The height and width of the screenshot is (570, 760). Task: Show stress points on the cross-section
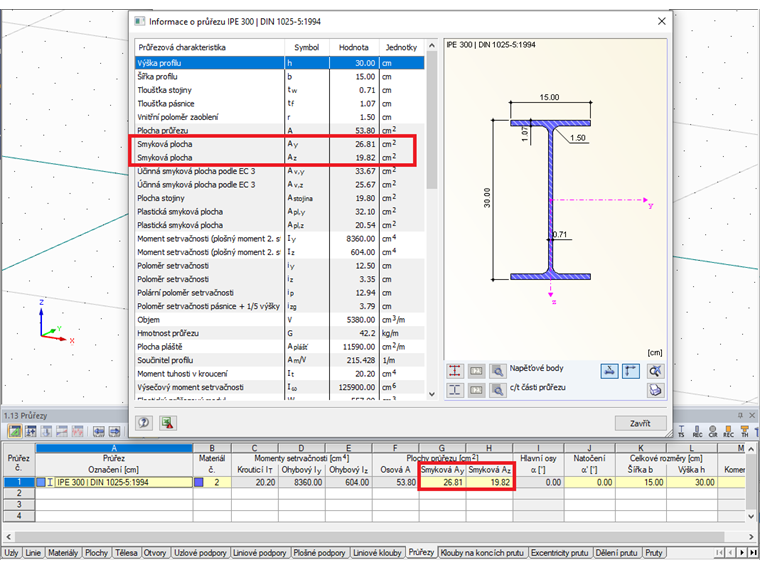coord(454,371)
